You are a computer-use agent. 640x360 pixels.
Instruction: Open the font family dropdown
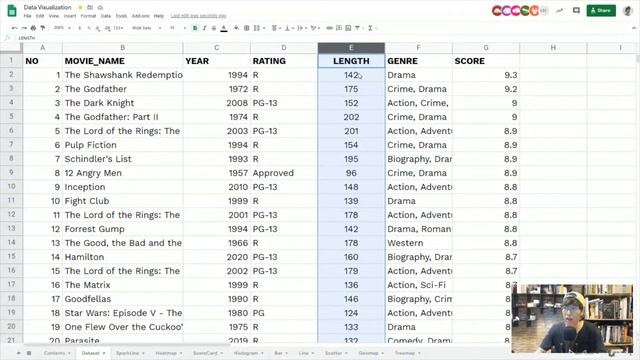click(147, 28)
